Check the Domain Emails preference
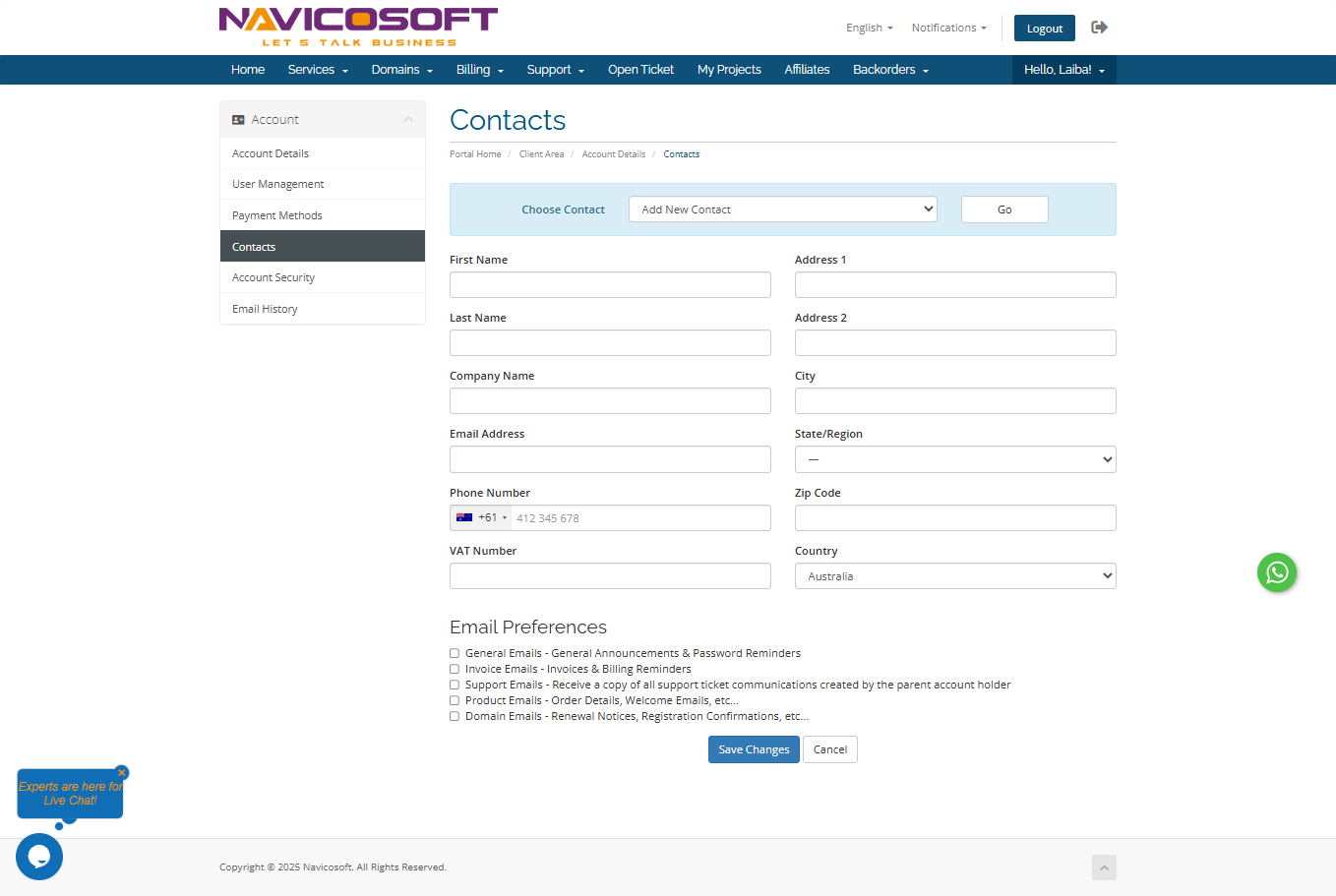Image resolution: width=1336 pixels, height=896 pixels. tap(455, 716)
